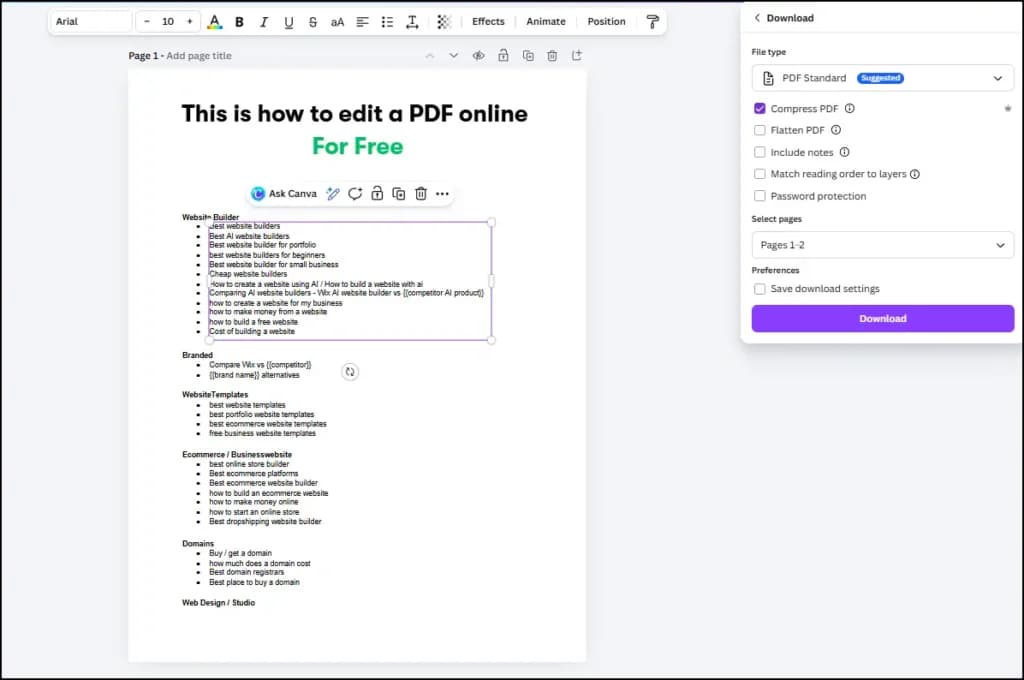Click the comment icon in floating toolbar
This screenshot has height=680, width=1024.
point(355,193)
